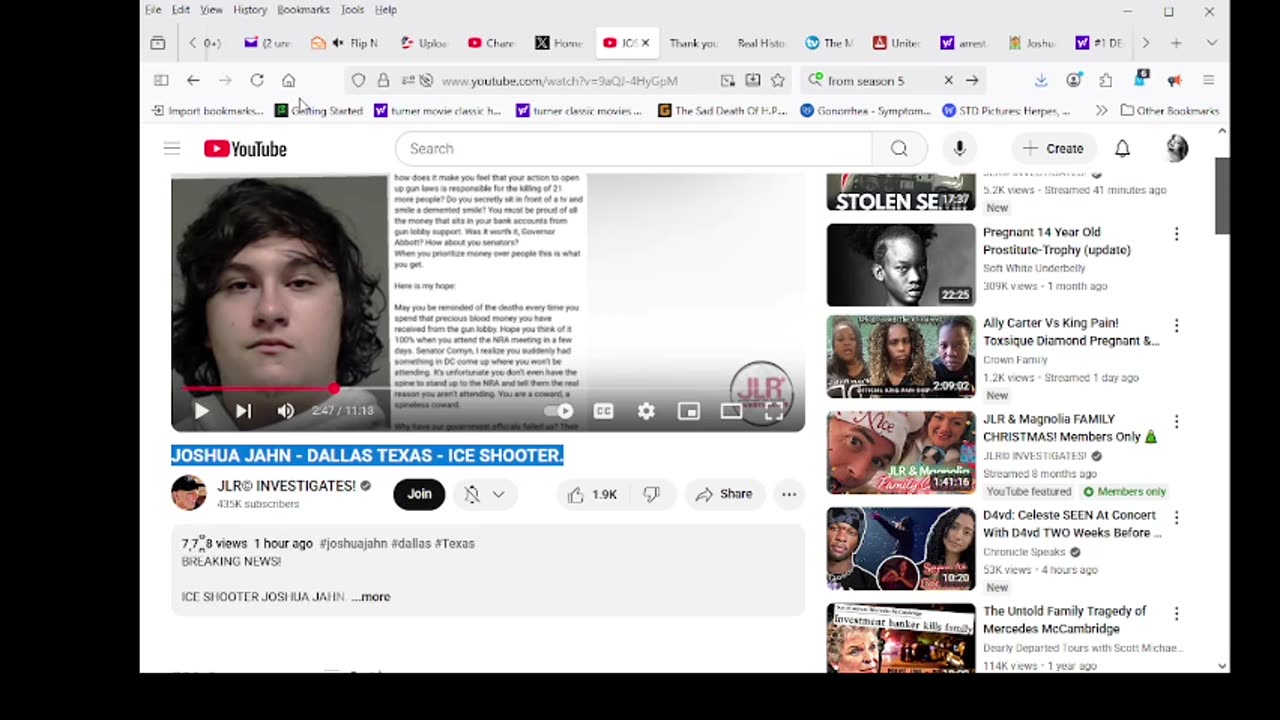Expand the description with ...more
The height and width of the screenshot is (720, 1280).
pos(371,597)
